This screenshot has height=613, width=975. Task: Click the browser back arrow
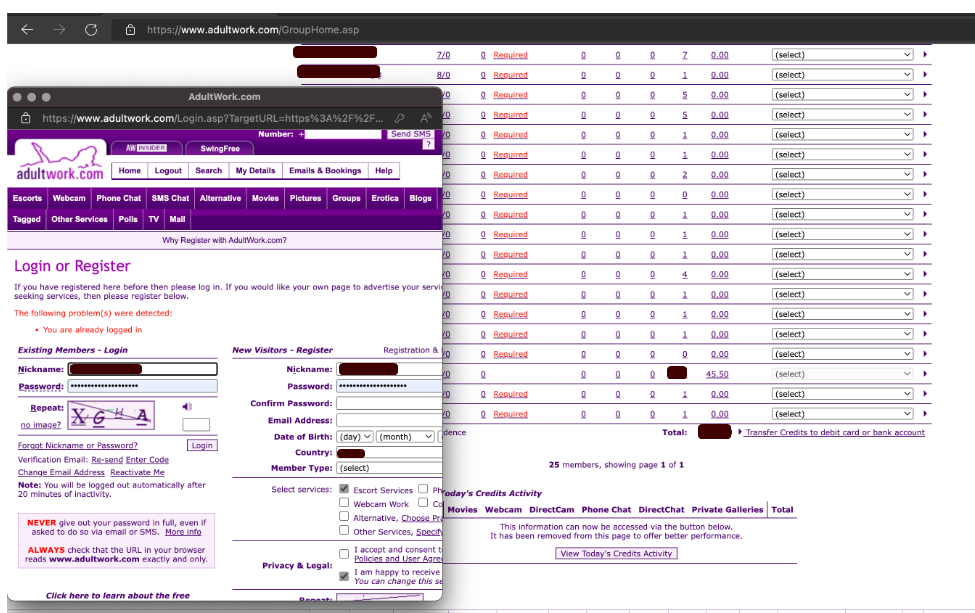[x=27, y=30]
